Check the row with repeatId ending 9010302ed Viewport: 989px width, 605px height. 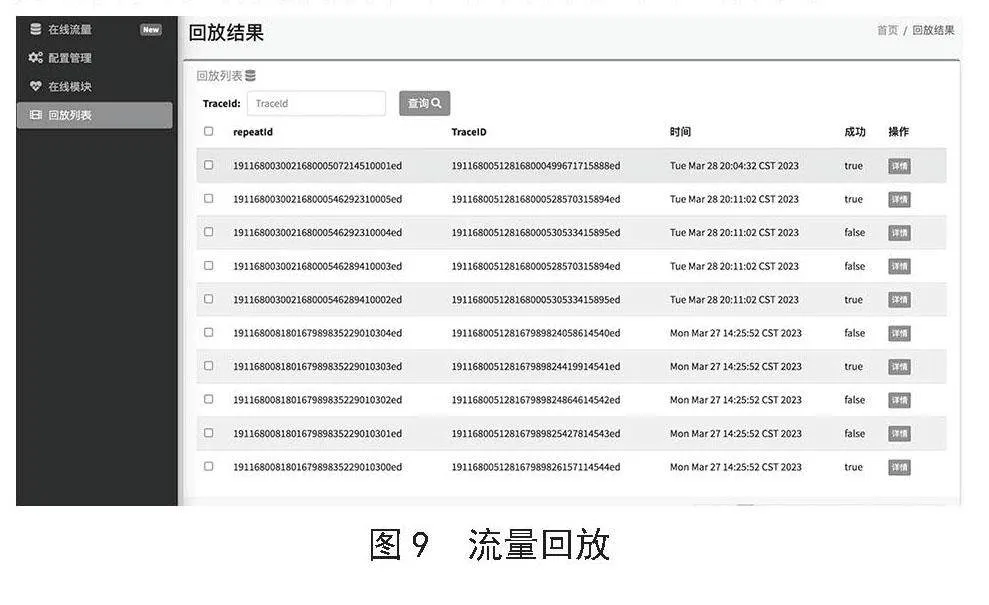pyautogui.click(x=208, y=399)
